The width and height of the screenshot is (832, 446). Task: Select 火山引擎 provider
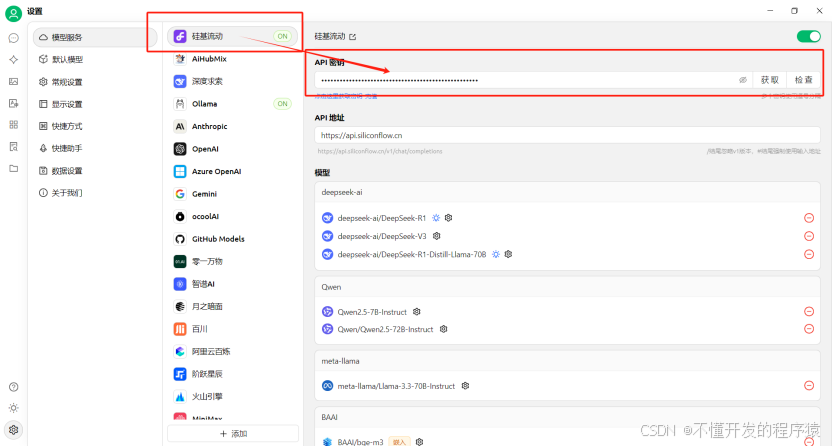tap(232, 397)
